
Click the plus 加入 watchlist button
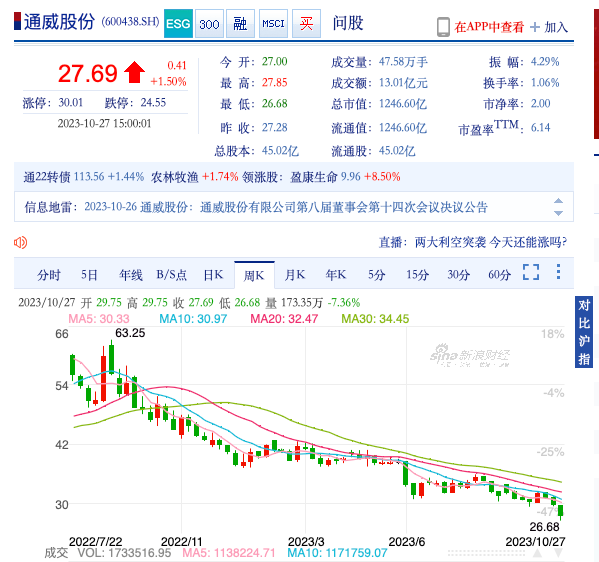(x=549, y=27)
